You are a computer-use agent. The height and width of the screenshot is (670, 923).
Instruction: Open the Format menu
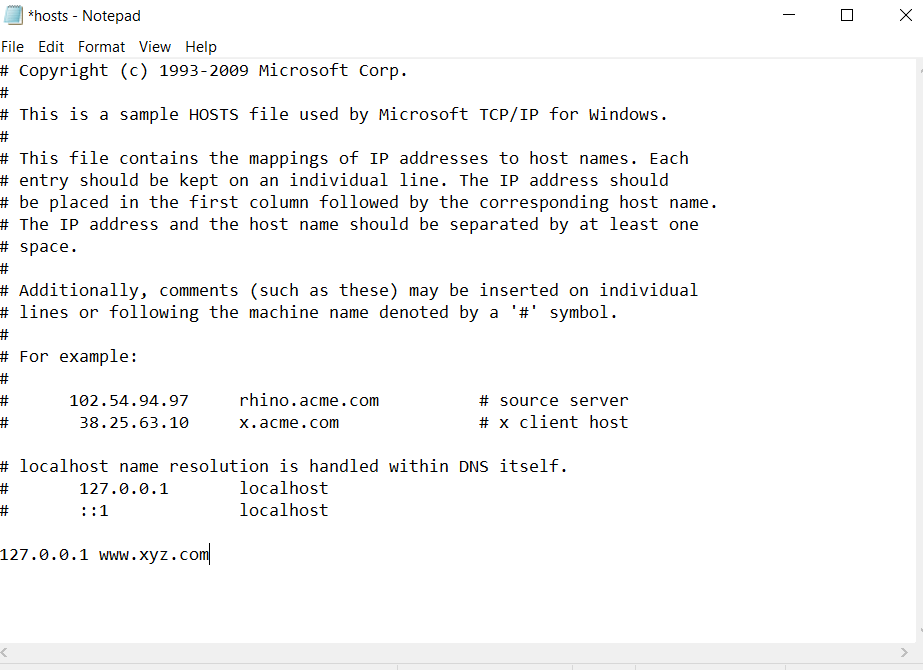[x=102, y=47]
